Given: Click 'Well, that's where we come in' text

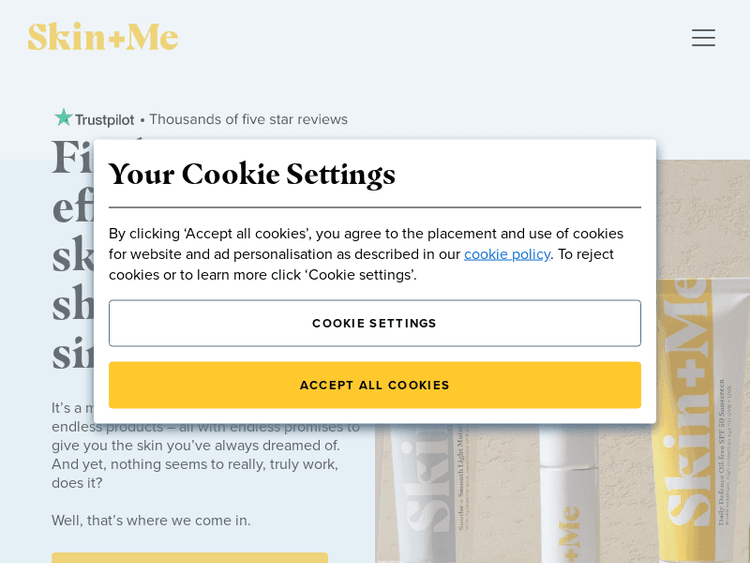Looking at the screenshot, I should pos(151,520).
